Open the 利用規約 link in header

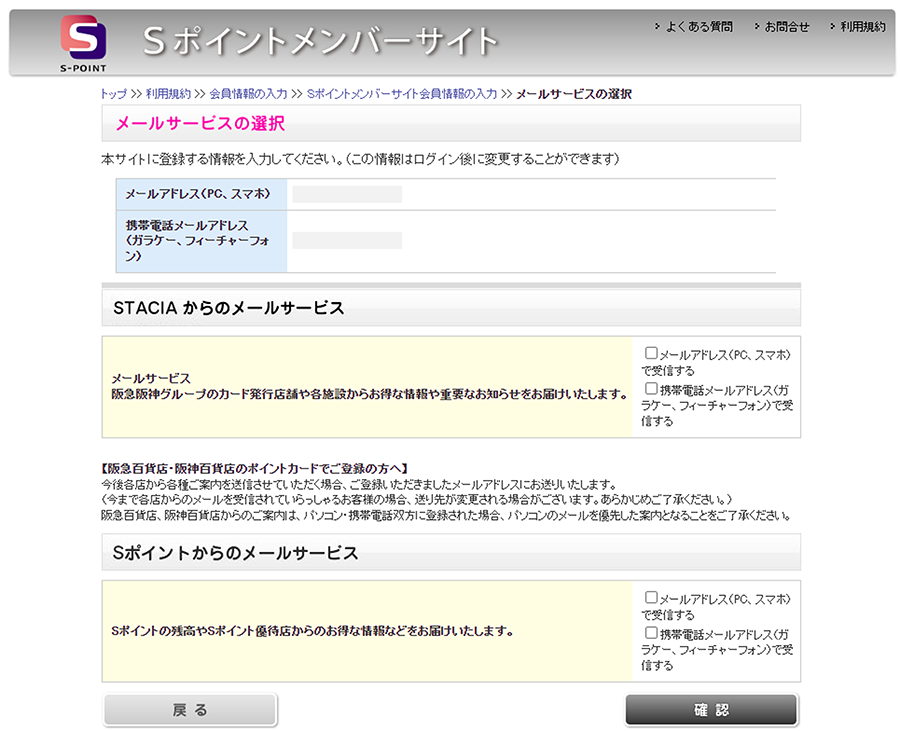pos(863,26)
